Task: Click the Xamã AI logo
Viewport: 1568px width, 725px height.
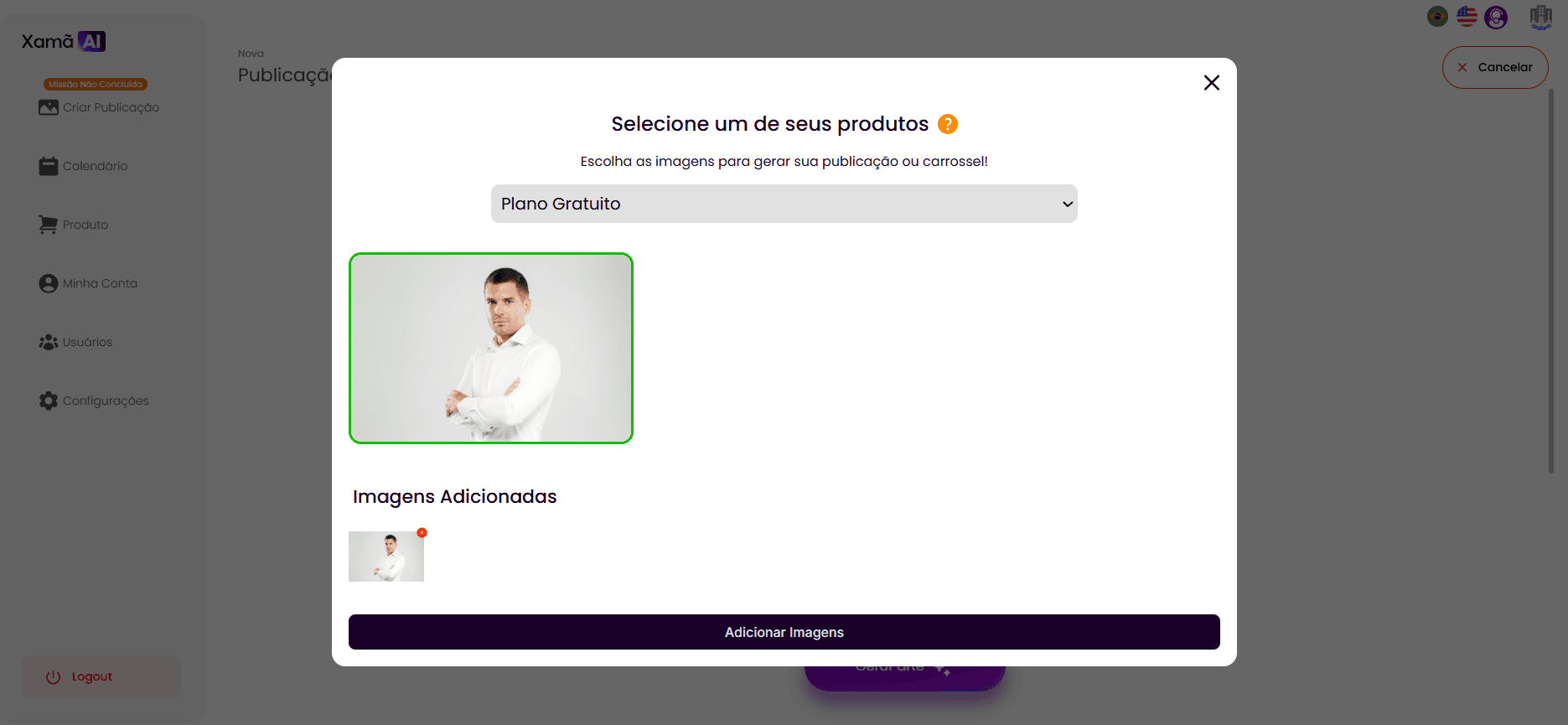Action: click(x=64, y=41)
